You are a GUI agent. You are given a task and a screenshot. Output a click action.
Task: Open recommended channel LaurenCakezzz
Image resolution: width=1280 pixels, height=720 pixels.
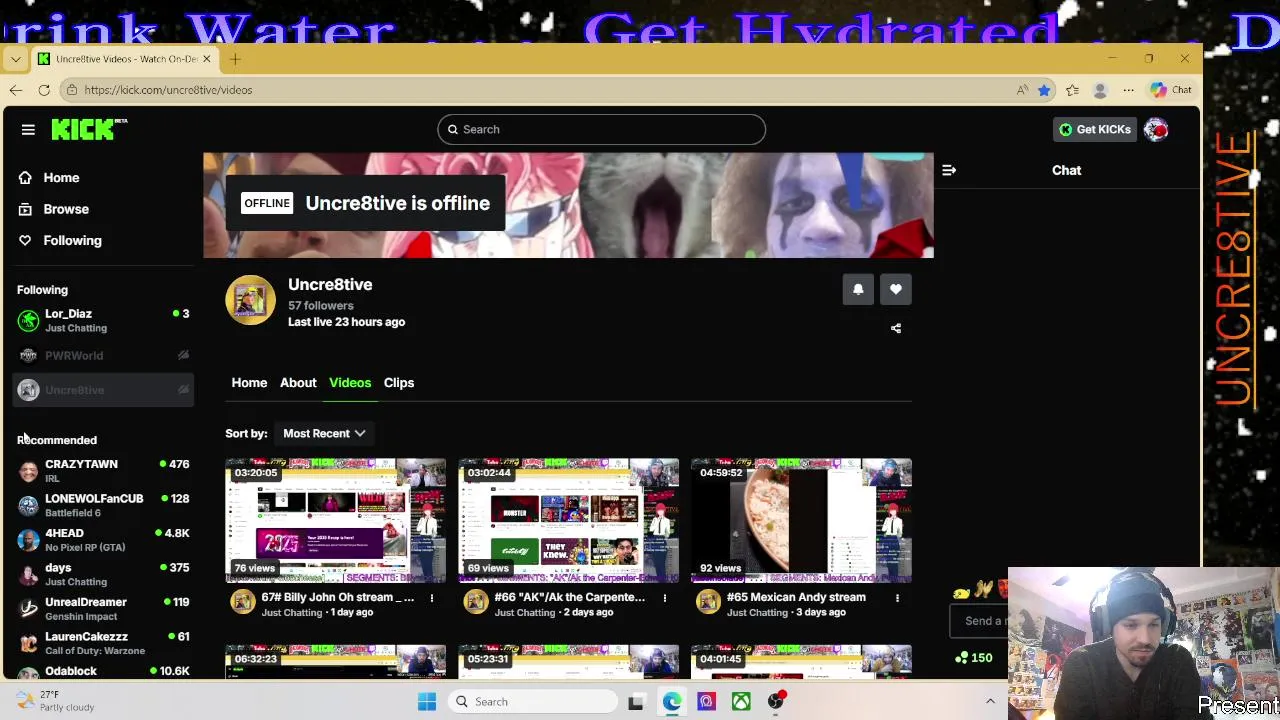click(103, 643)
